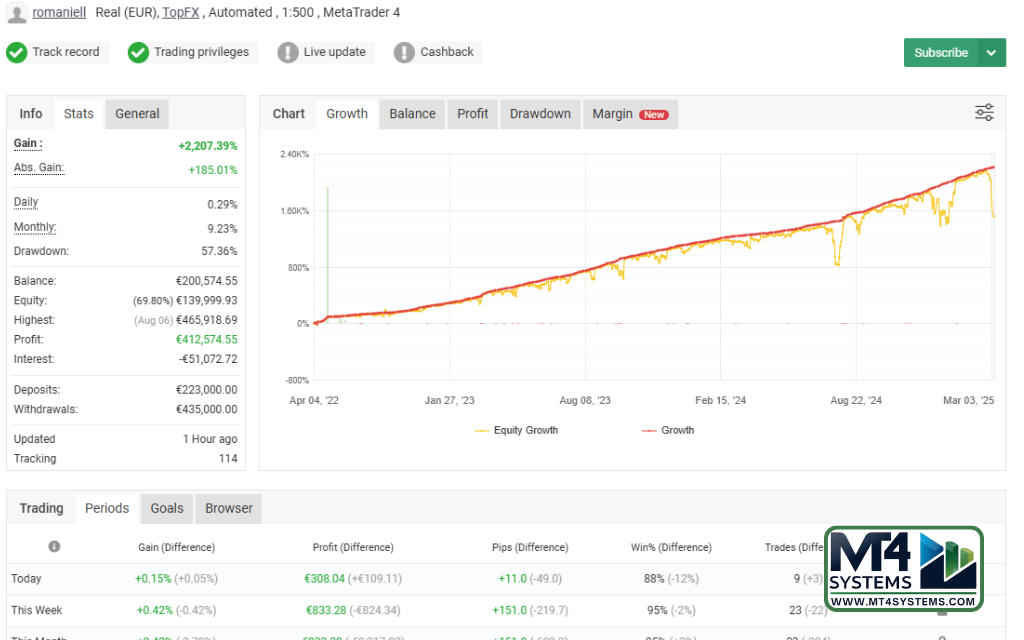Switch to the Goals tab

click(x=167, y=508)
